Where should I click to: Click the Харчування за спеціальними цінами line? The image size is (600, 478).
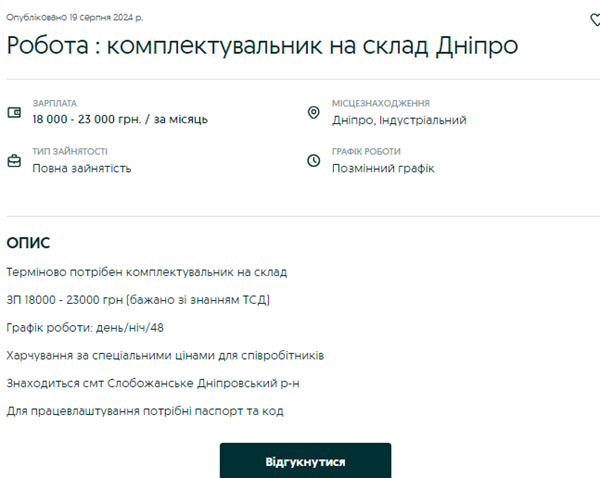pyautogui.click(x=165, y=355)
